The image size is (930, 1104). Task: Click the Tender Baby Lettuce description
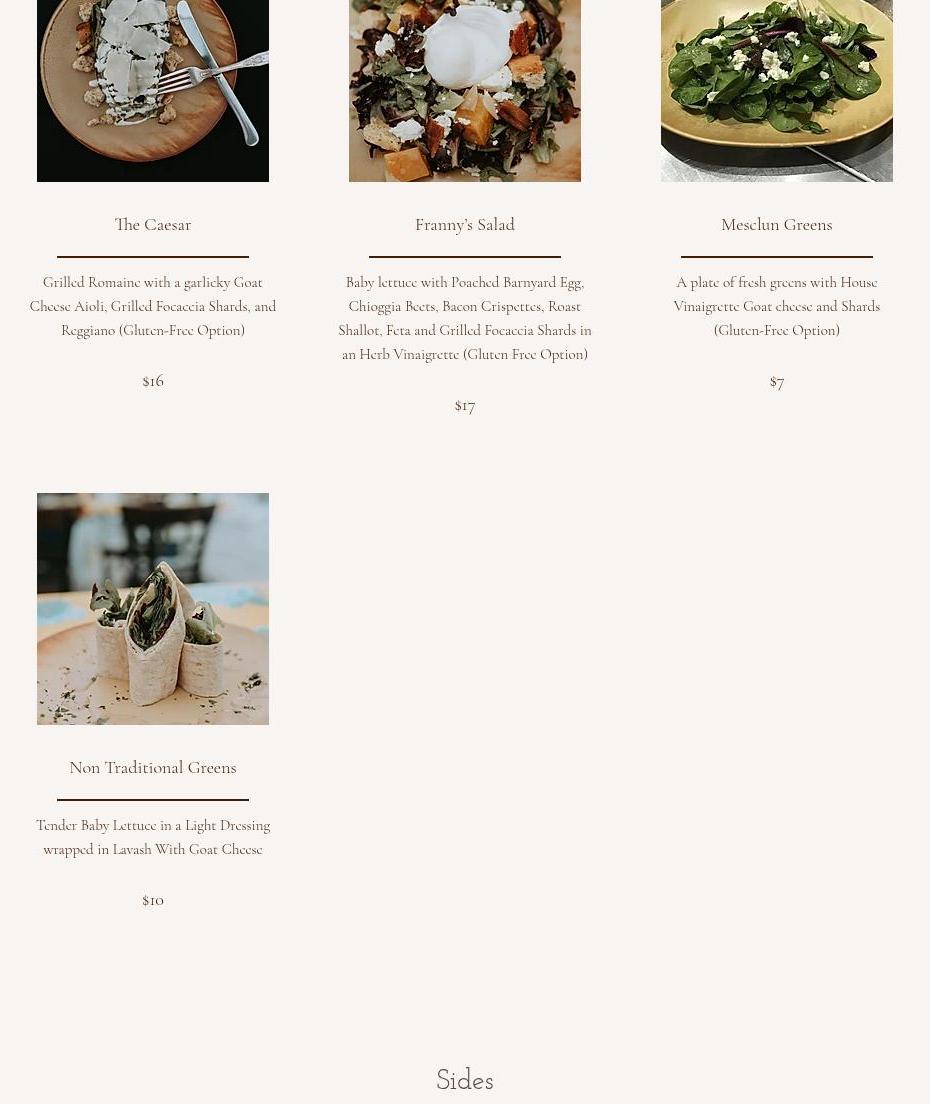point(153,837)
